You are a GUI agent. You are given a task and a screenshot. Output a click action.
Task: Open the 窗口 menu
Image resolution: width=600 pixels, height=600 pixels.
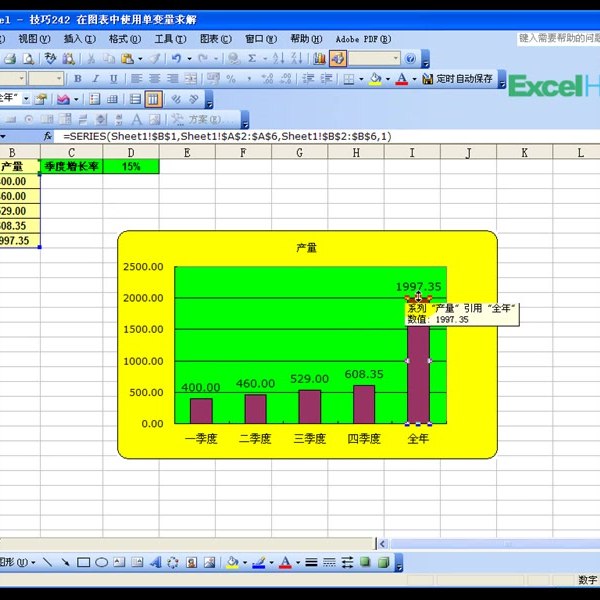pyautogui.click(x=261, y=39)
